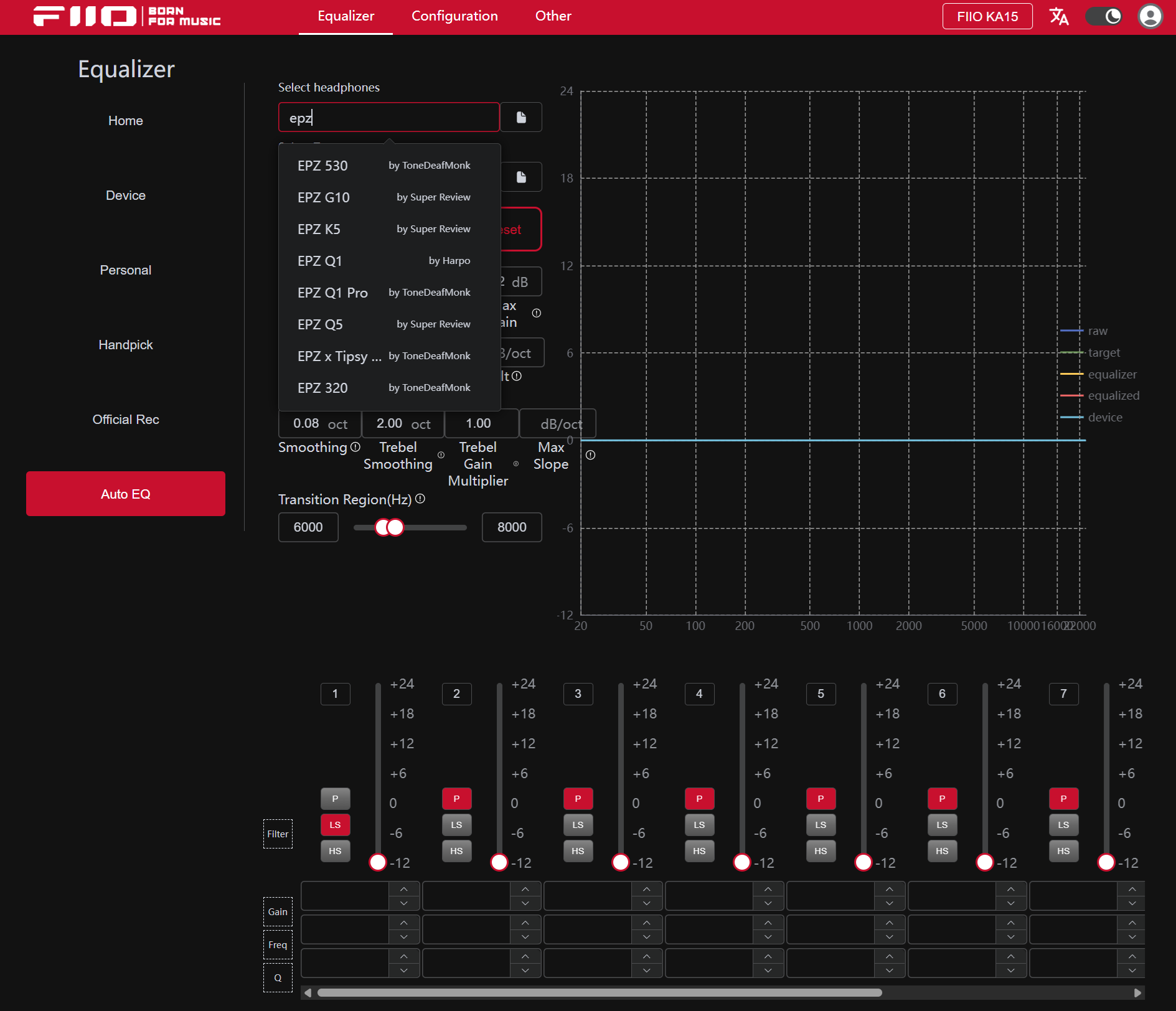The height and width of the screenshot is (1011, 1176).
Task: Increase band 1 Gain value
Action: 404,889
